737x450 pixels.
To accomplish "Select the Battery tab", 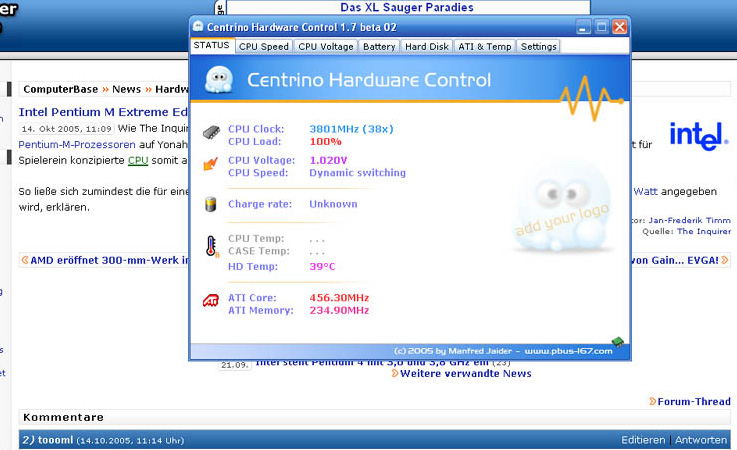I will tap(379, 47).
